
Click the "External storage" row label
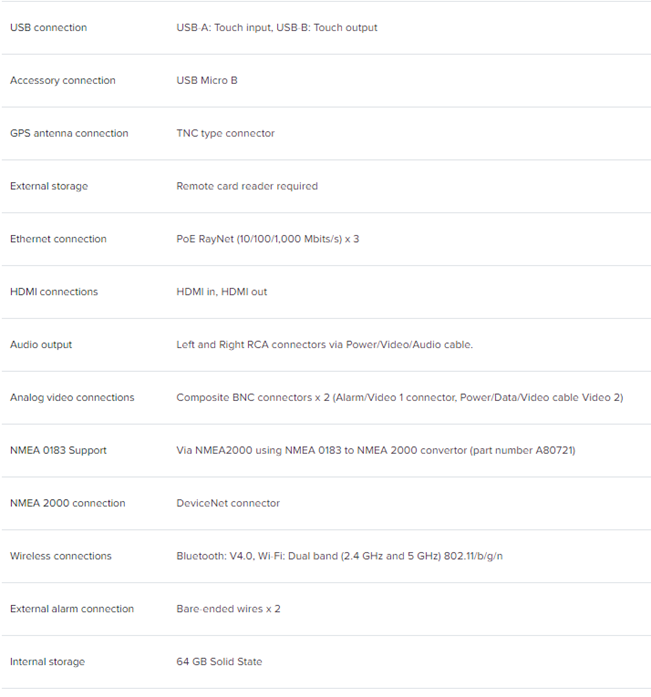(x=49, y=186)
